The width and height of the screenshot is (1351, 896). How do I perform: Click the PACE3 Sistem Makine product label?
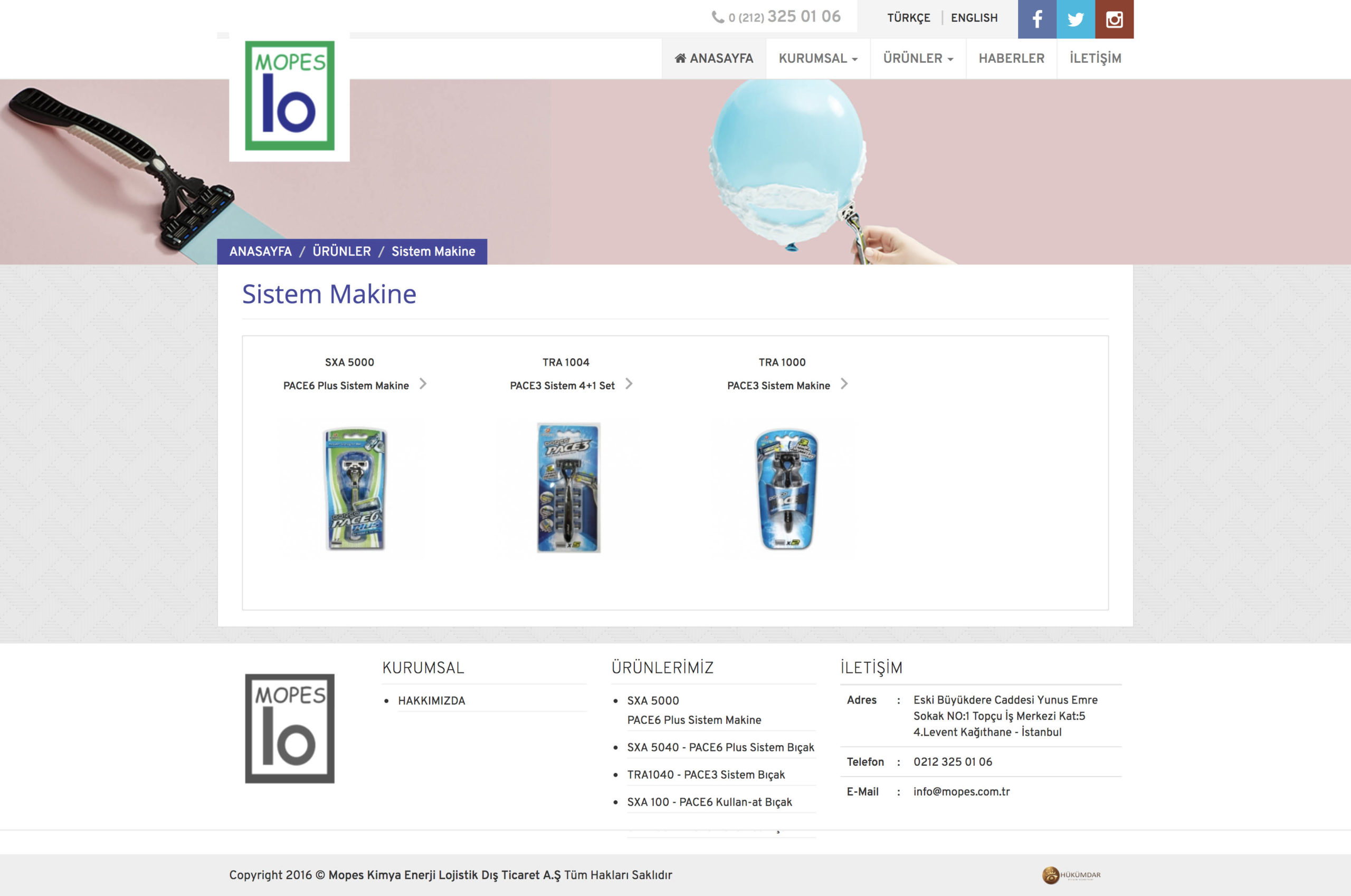pos(778,386)
